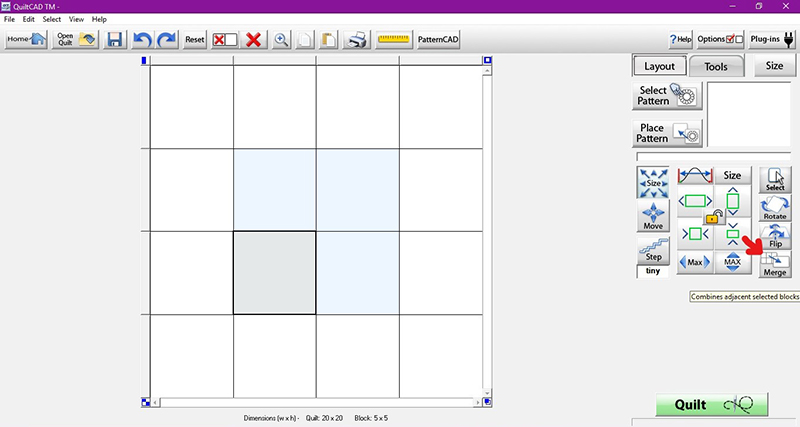Widen block with horizontal expand icon
The height and width of the screenshot is (427, 800).
click(x=695, y=201)
